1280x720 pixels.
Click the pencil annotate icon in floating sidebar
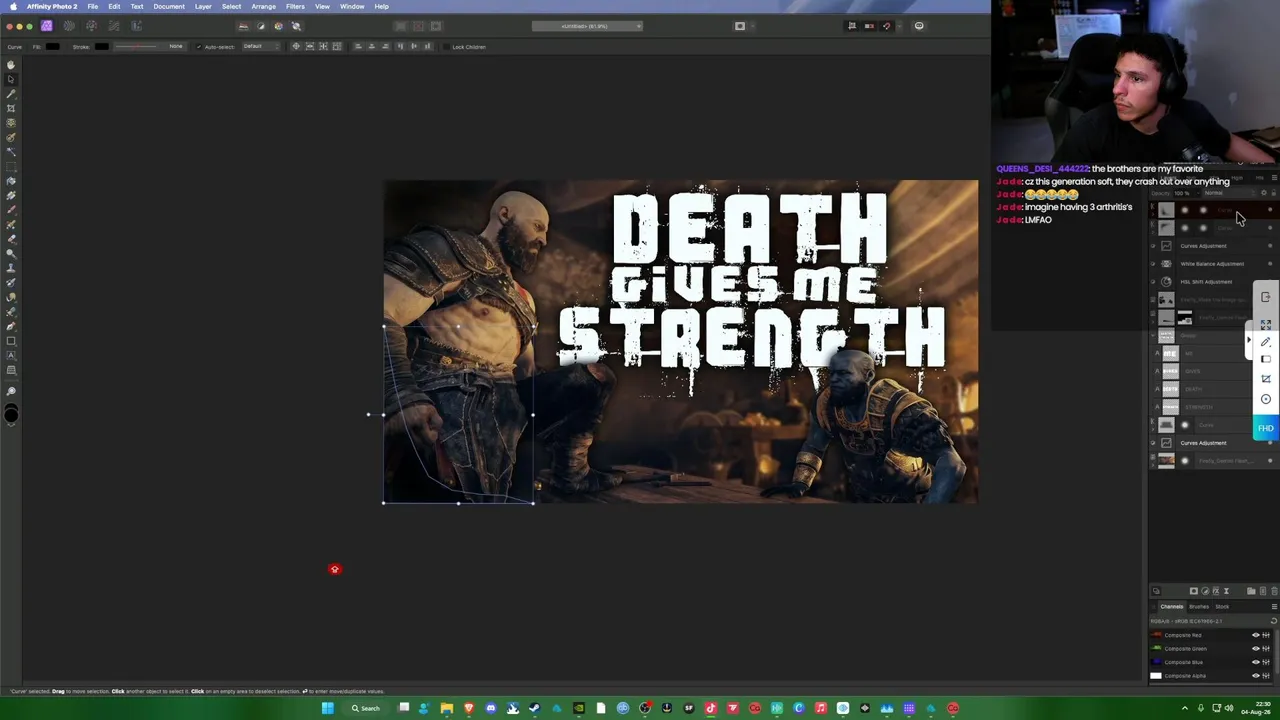coord(1266,342)
